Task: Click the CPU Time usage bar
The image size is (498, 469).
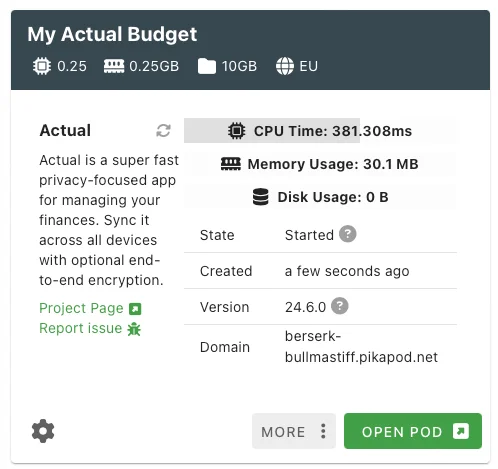Action: pyautogui.click(x=320, y=130)
